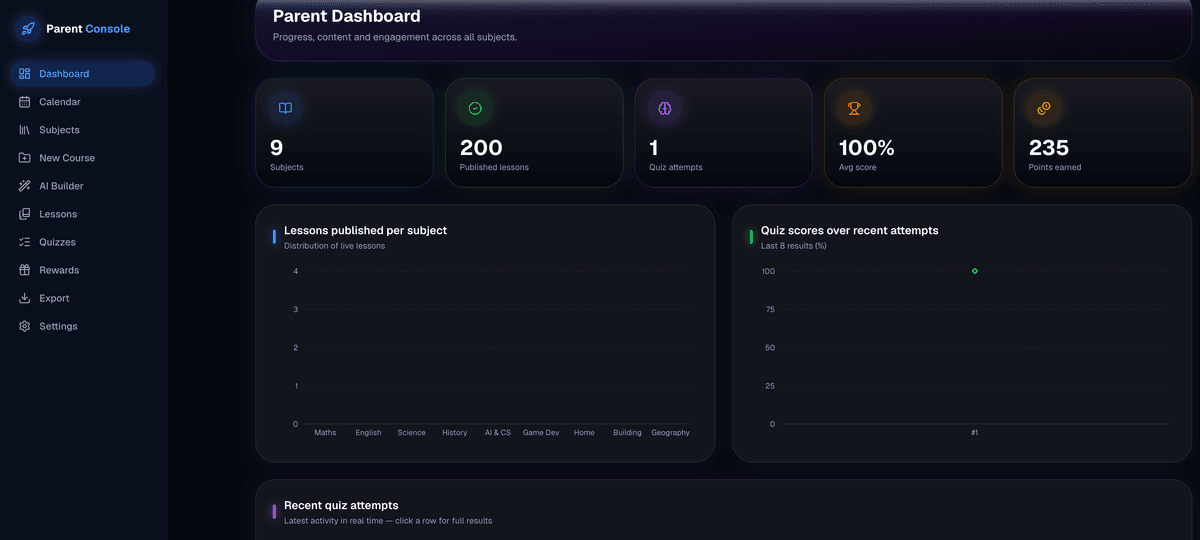The width and height of the screenshot is (1200, 540).
Task: Click the Maths axis label
Action: 325,433
